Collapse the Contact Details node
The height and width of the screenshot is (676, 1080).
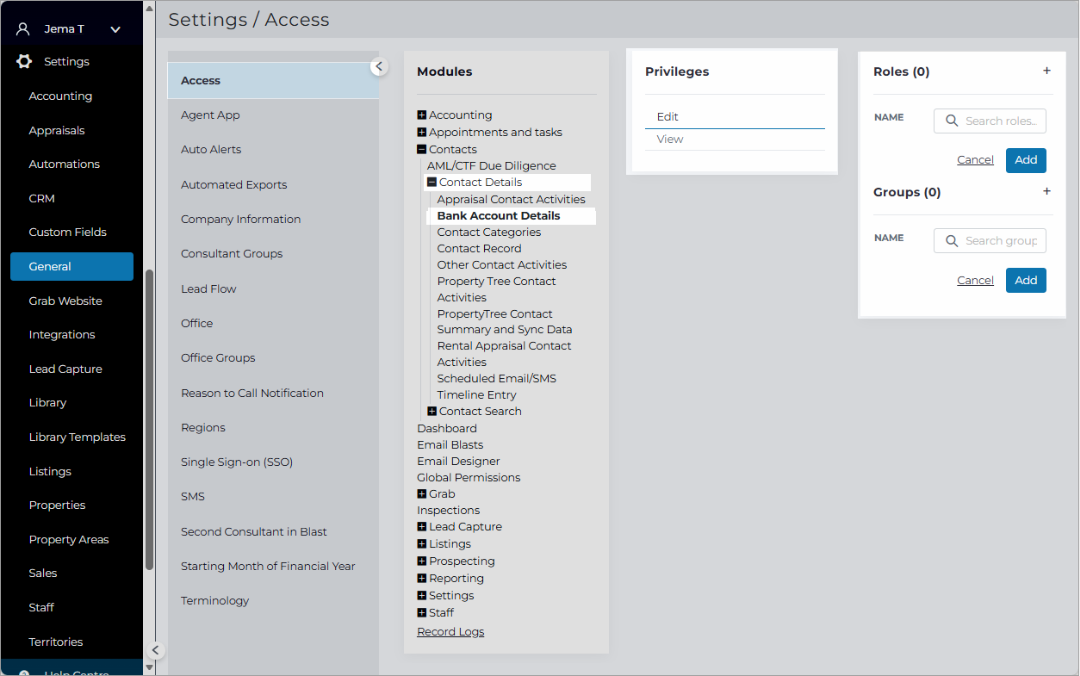coord(432,183)
